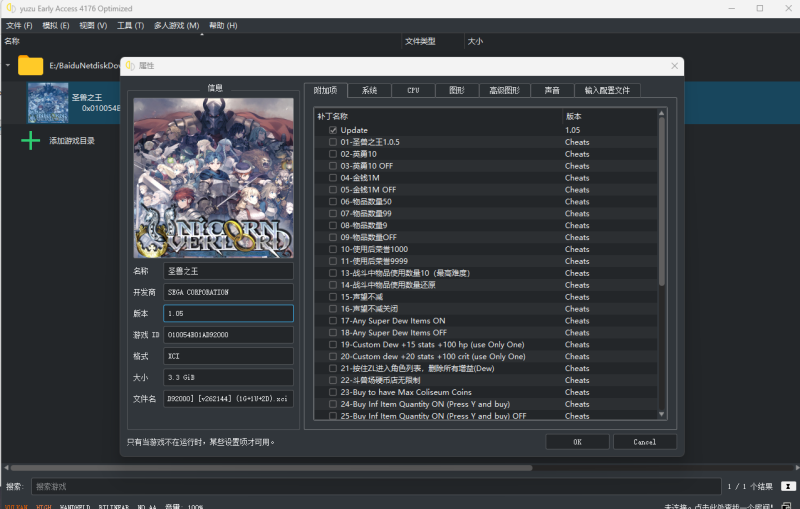Viewport: 800px width, 509px height.
Task: Switch to the 声音 tab
Action: [x=552, y=90]
